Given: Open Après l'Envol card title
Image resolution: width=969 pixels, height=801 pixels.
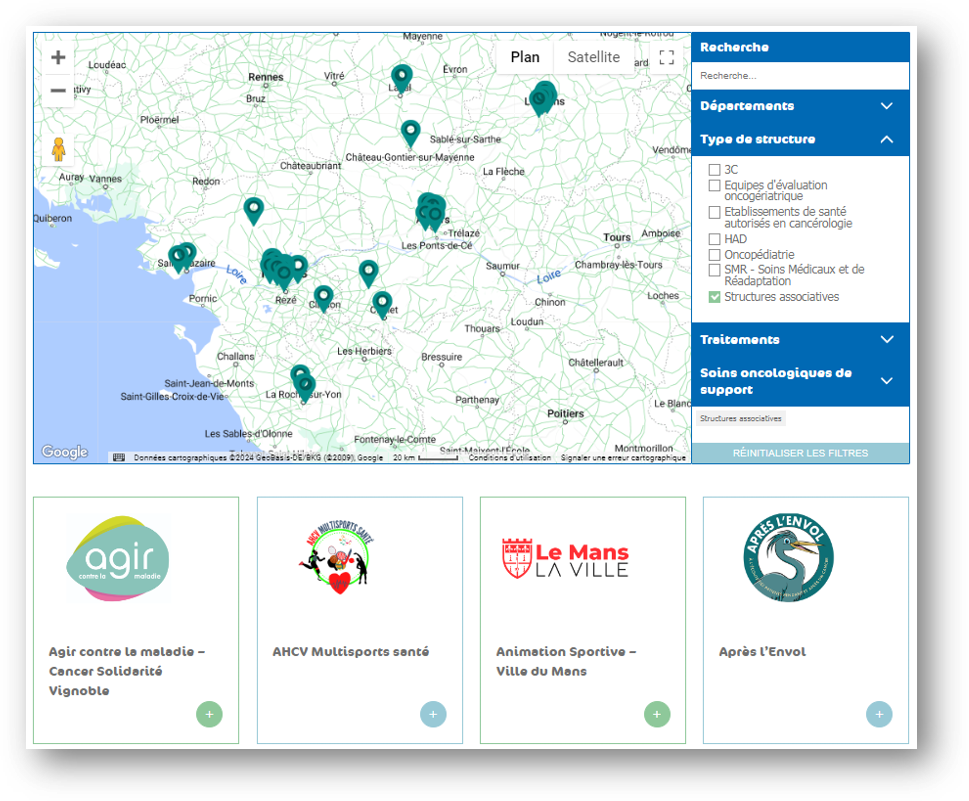Looking at the screenshot, I should click(x=762, y=651).
